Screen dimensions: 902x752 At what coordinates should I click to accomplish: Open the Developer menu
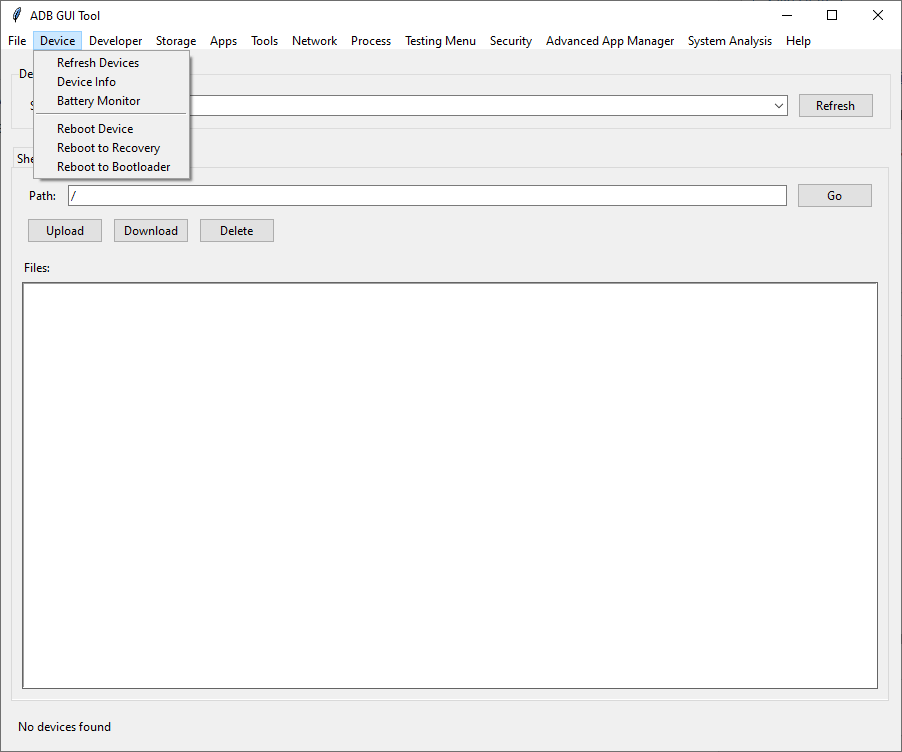point(115,41)
